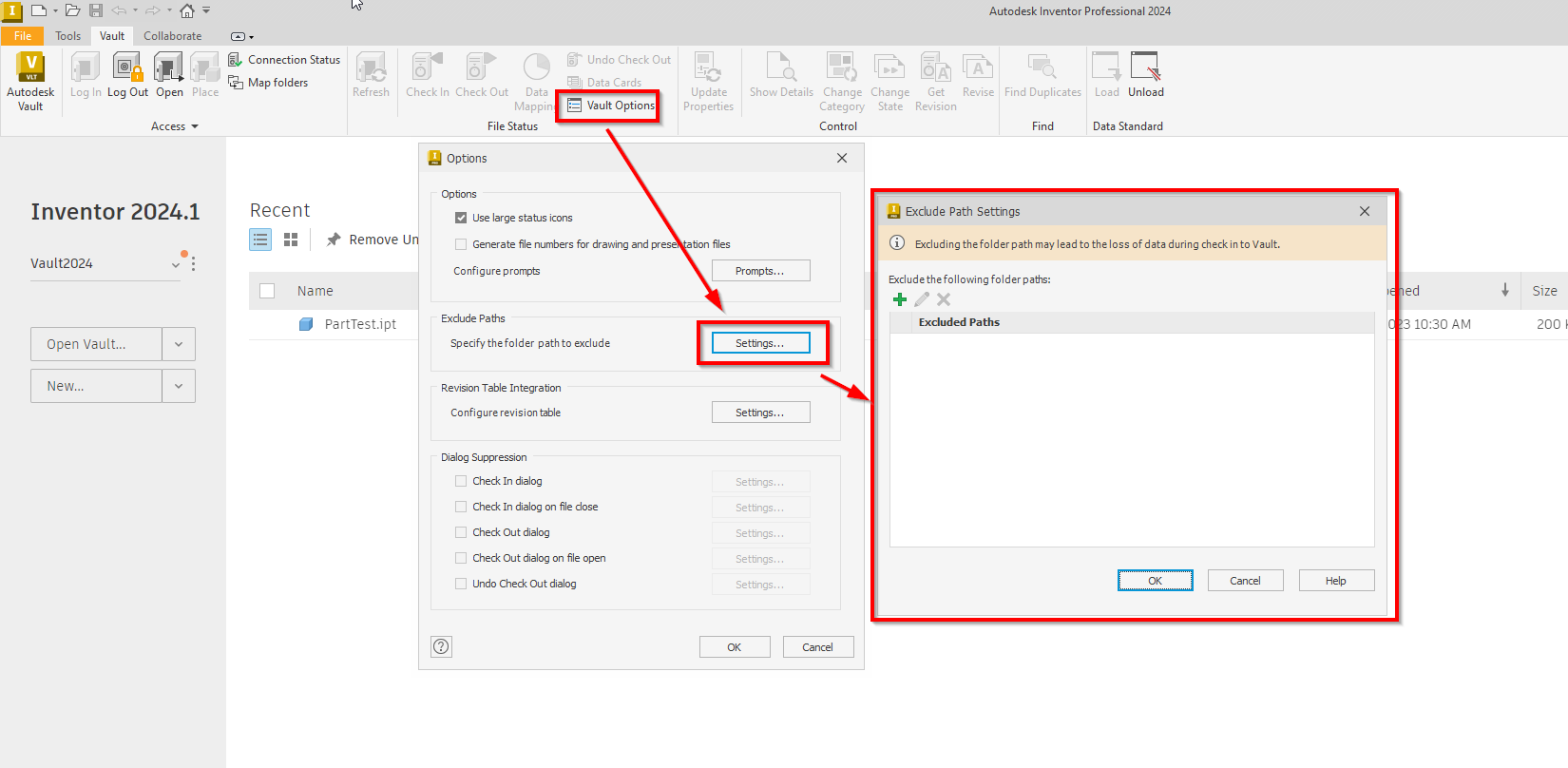Open a file from Vault ribbon icon
The image size is (1568, 768).
point(169,76)
